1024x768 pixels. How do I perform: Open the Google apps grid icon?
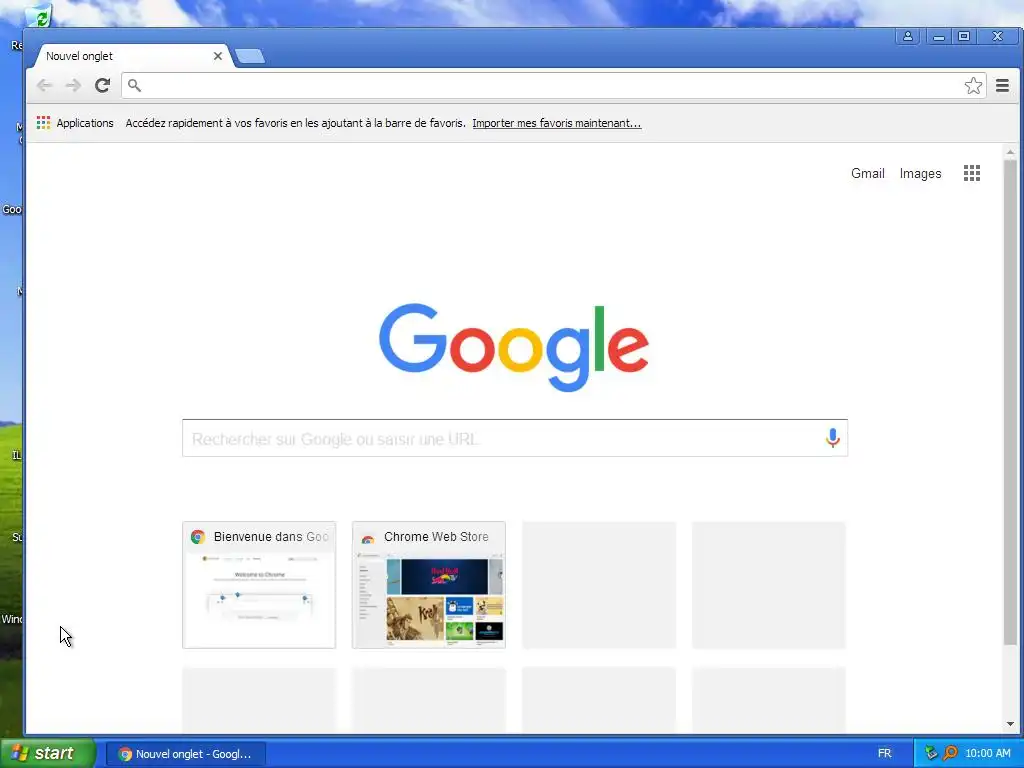point(972,173)
